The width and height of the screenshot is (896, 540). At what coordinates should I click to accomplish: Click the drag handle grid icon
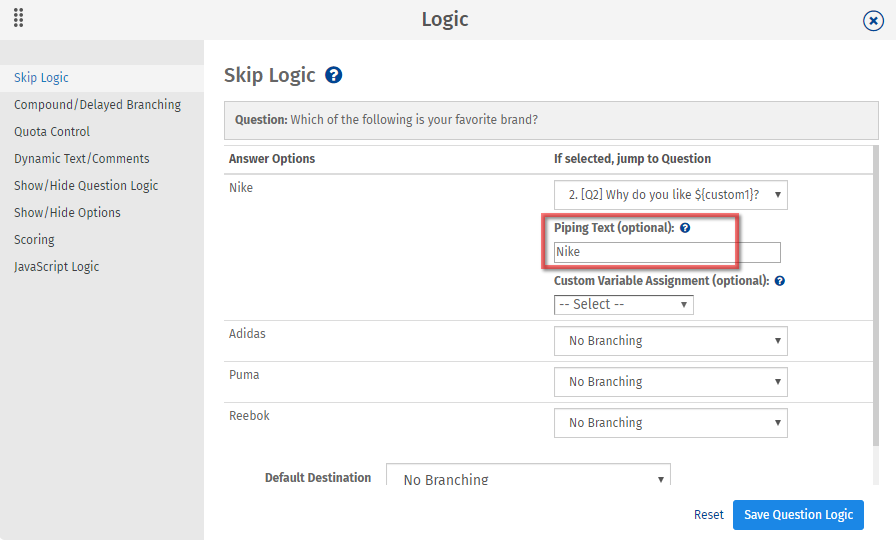pyautogui.click(x=19, y=18)
